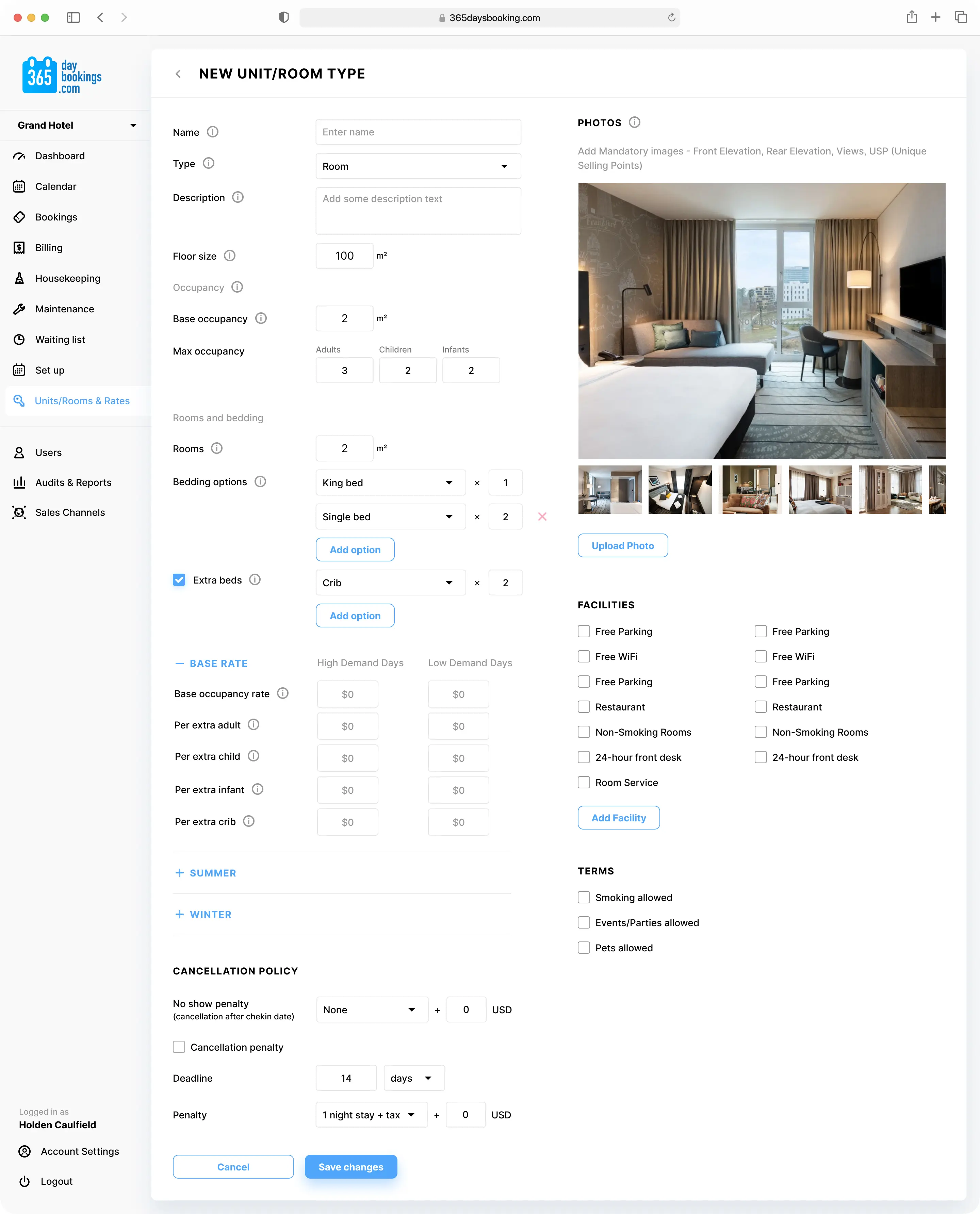This screenshot has height=1214, width=980.
Task: Click High Demand Base occupancy rate field
Action: pos(347,694)
